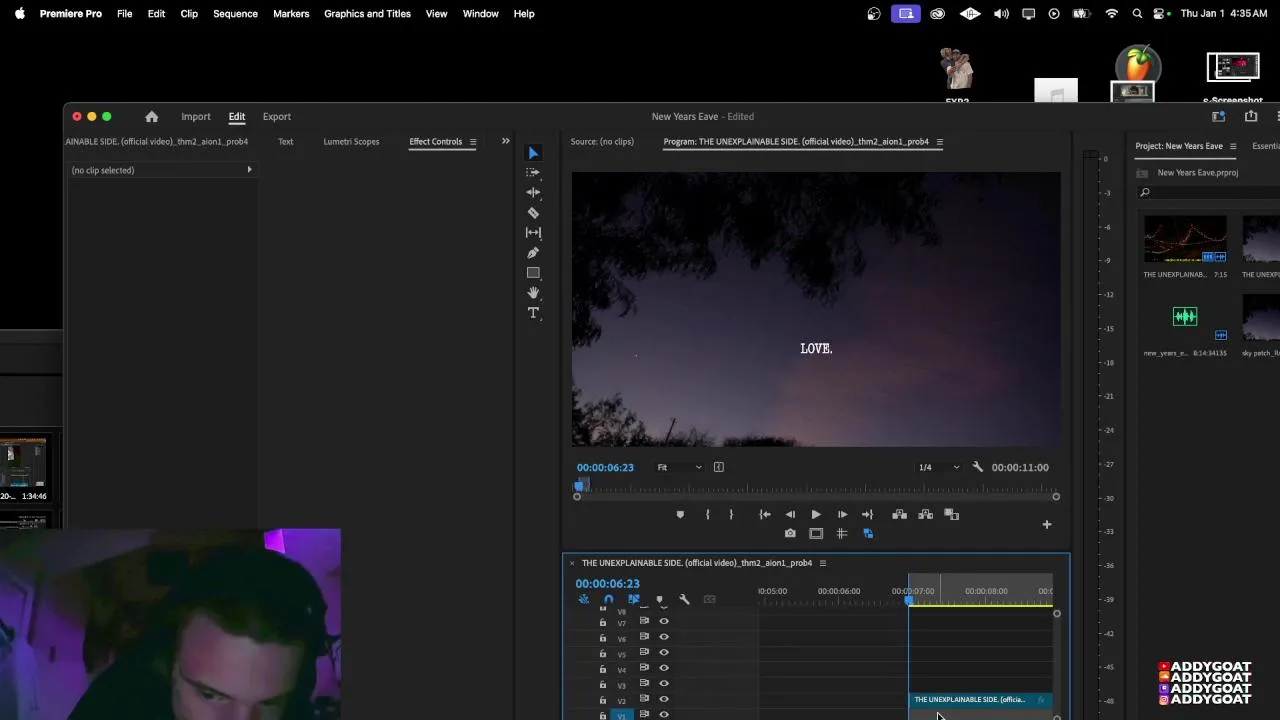Select the Pen tool
This screenshot has height=720, width=1280.
pos(533,252)
